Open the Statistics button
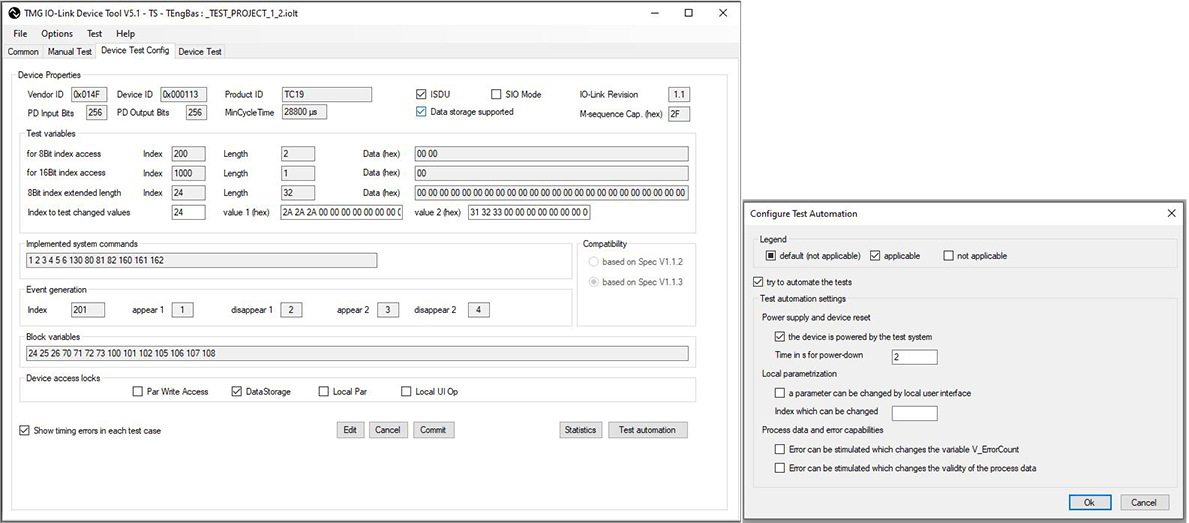1189x523 pixels. coord(580,430)
